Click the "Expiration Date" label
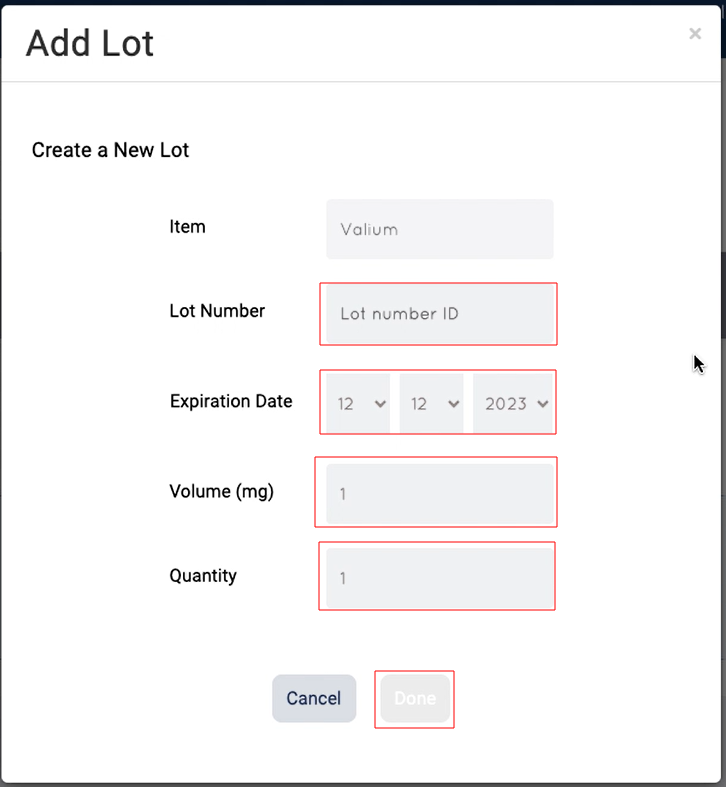726x787 pixels. pos(231,401)
